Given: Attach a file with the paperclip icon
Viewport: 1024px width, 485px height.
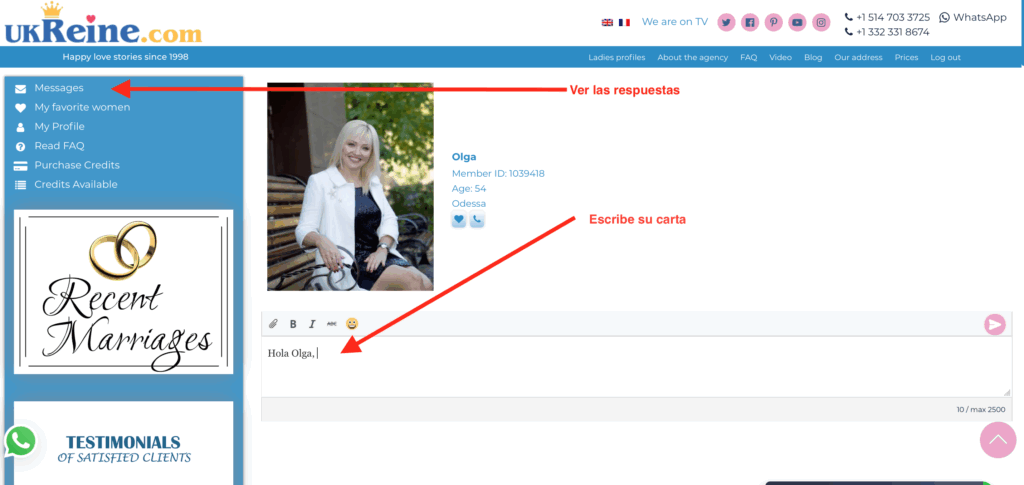Looking at the screenshot, I should click(x=274, y=324).
